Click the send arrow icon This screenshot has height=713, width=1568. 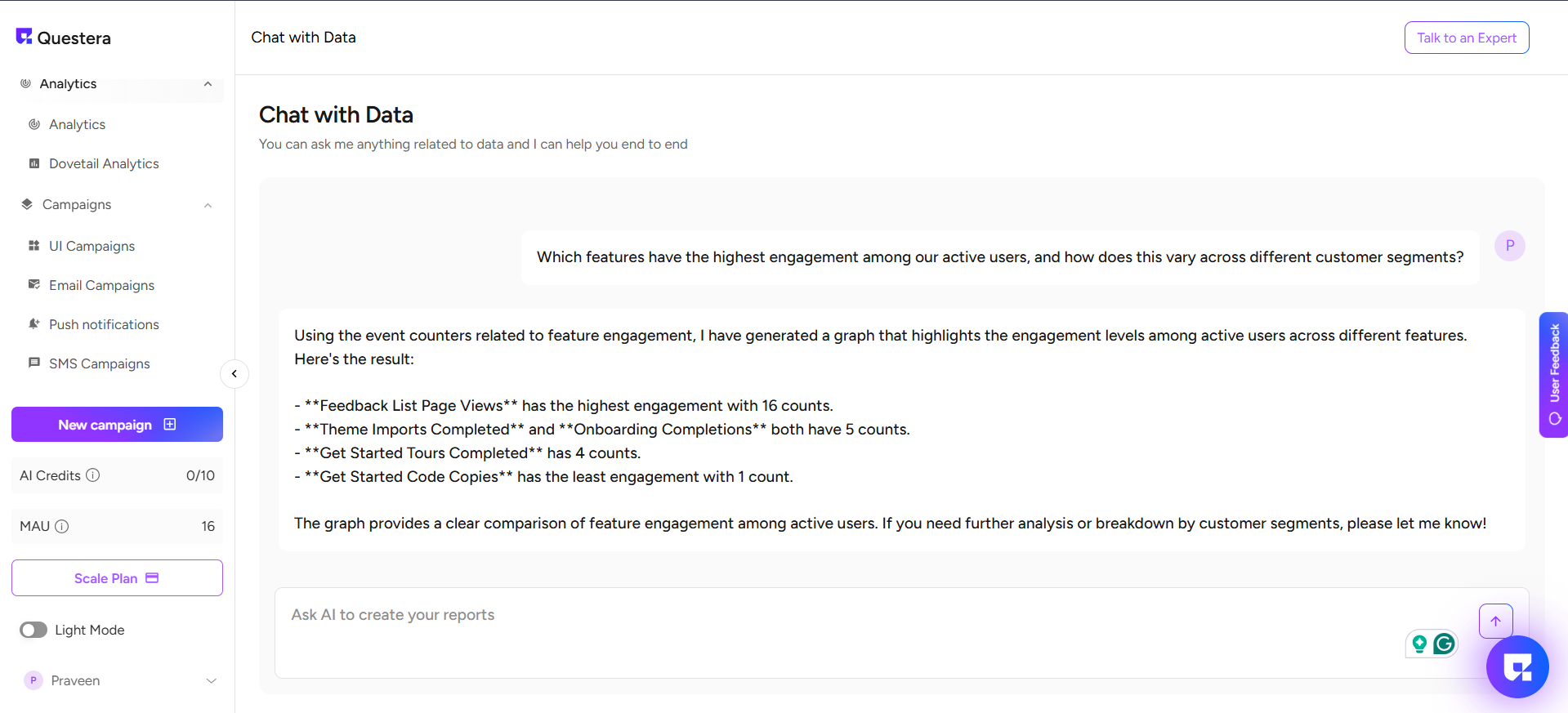click(x=1495, y=622)
